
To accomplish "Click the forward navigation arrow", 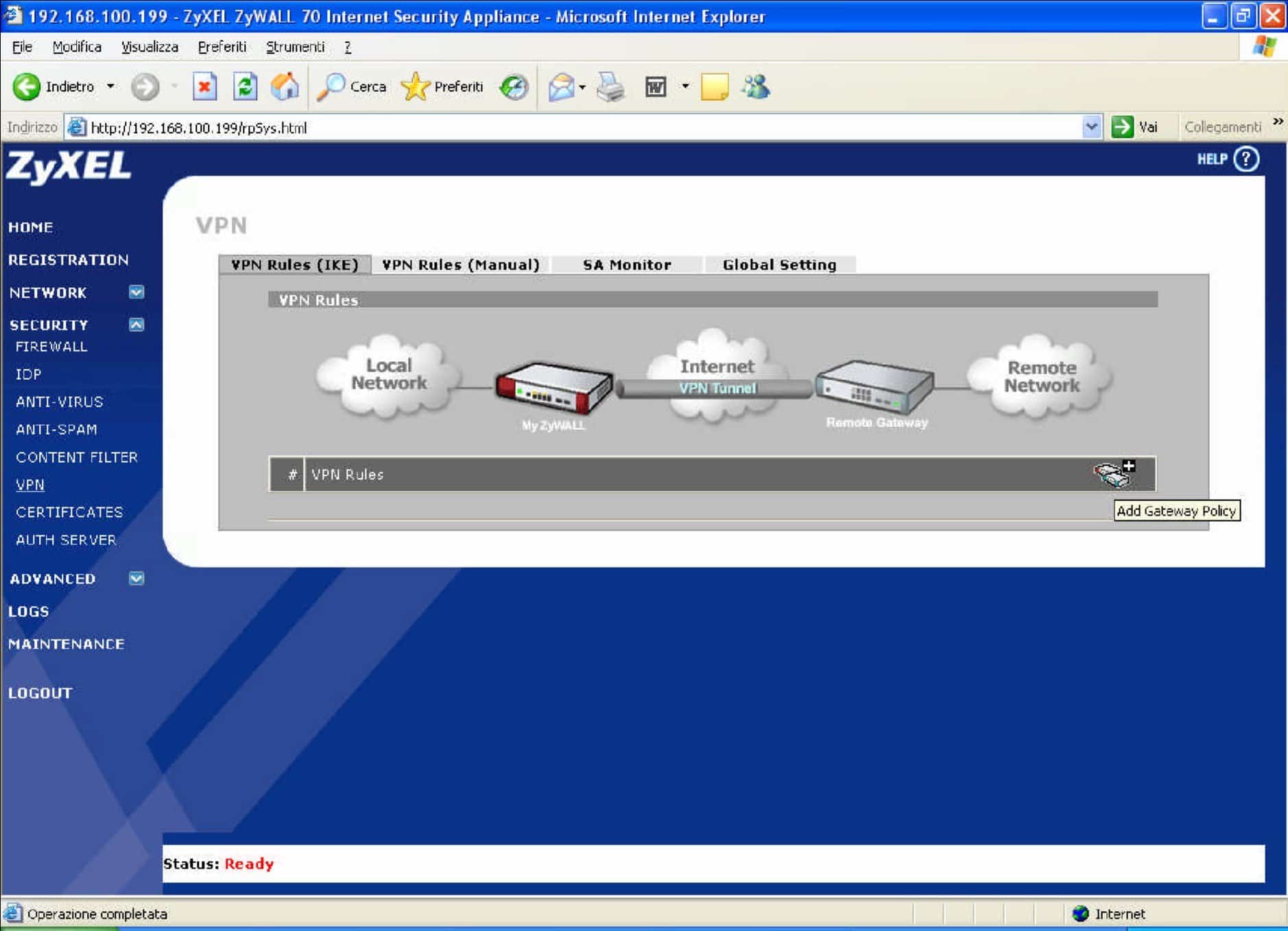I will click(x=145, y=87).
